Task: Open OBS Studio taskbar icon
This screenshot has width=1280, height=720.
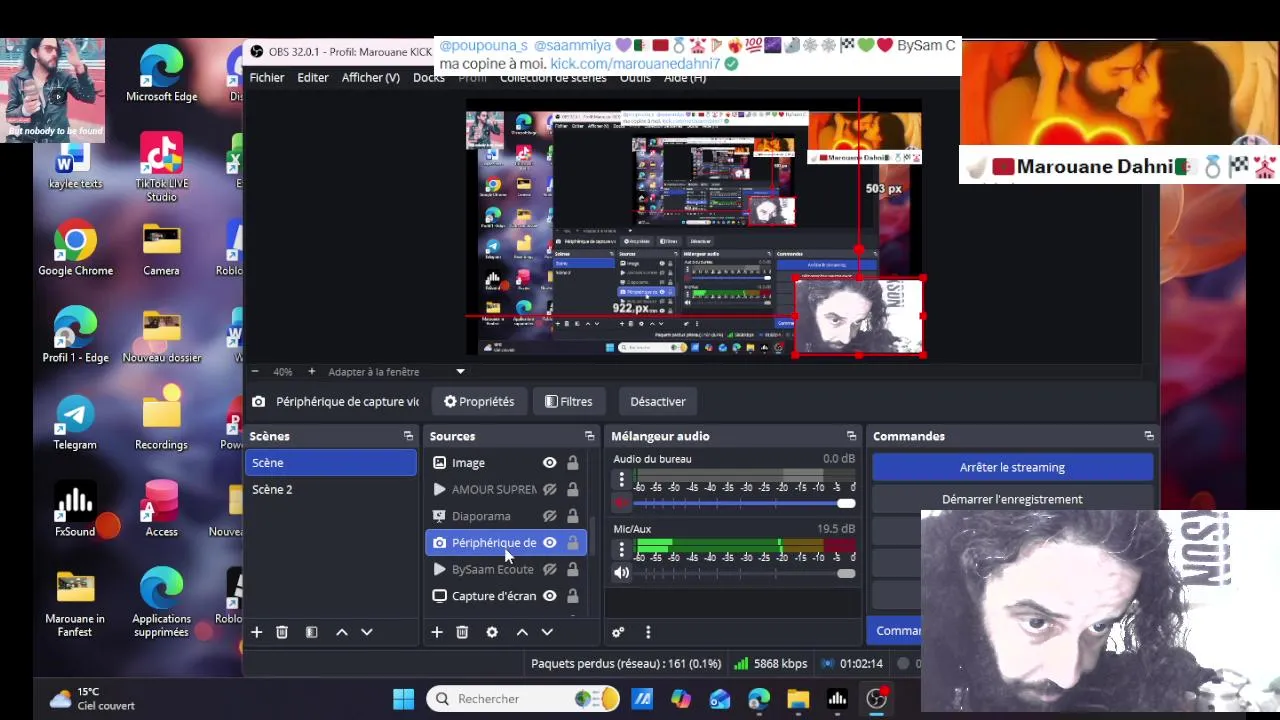Action: [877, 699]
